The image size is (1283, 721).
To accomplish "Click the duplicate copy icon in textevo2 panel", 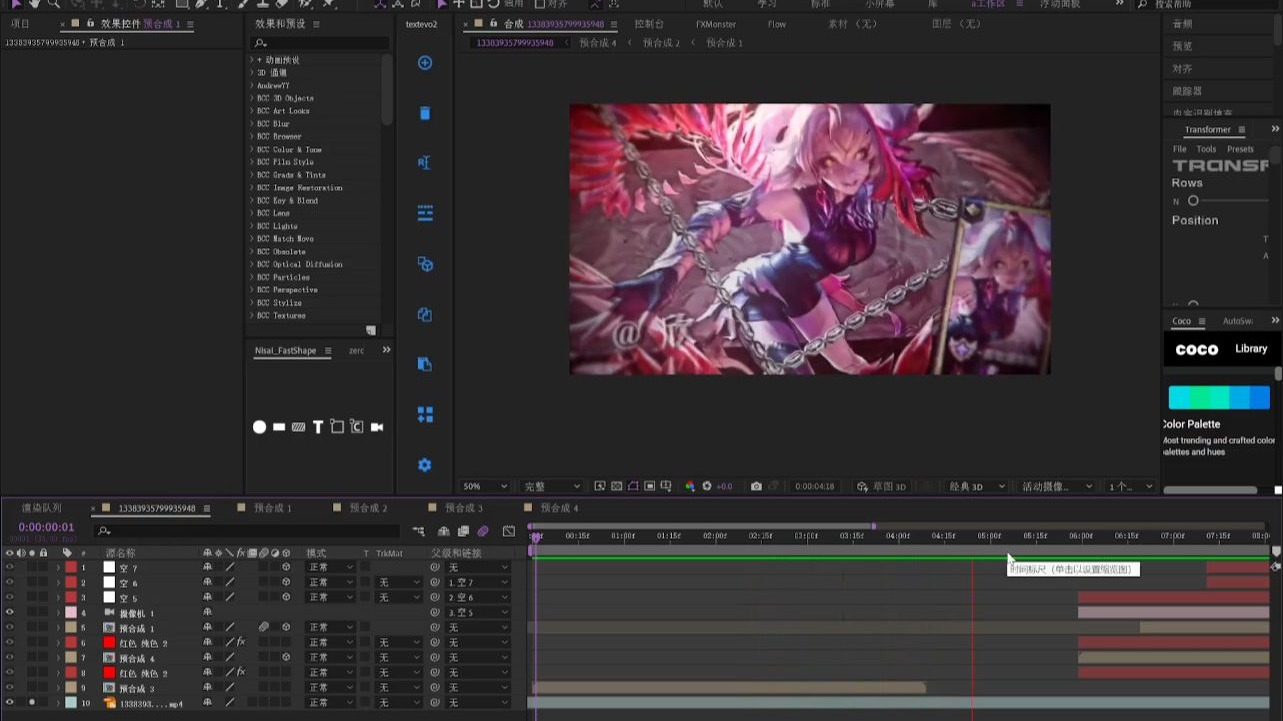I will (x=425, y=314).
